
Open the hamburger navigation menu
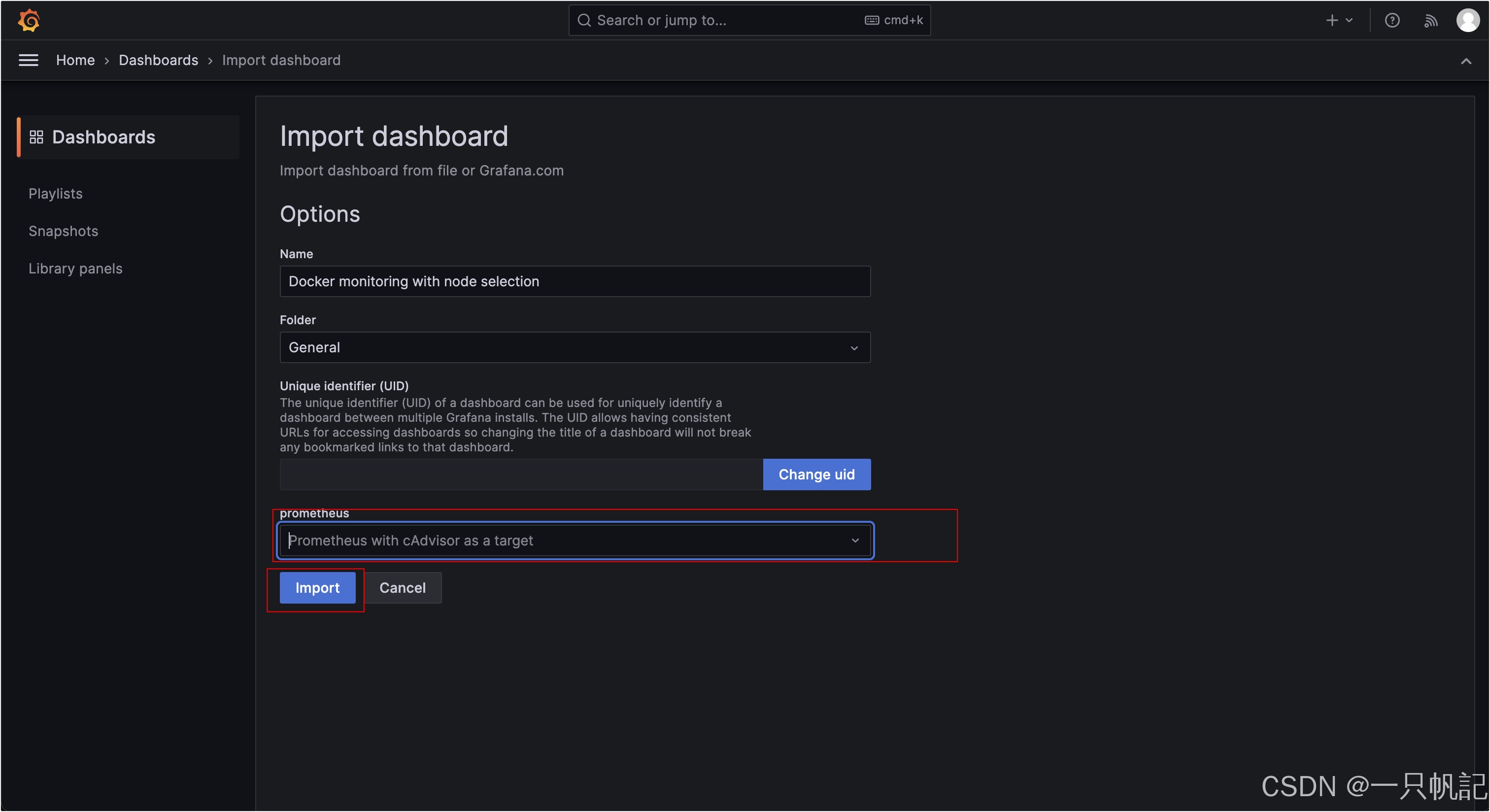click(29, 60)
